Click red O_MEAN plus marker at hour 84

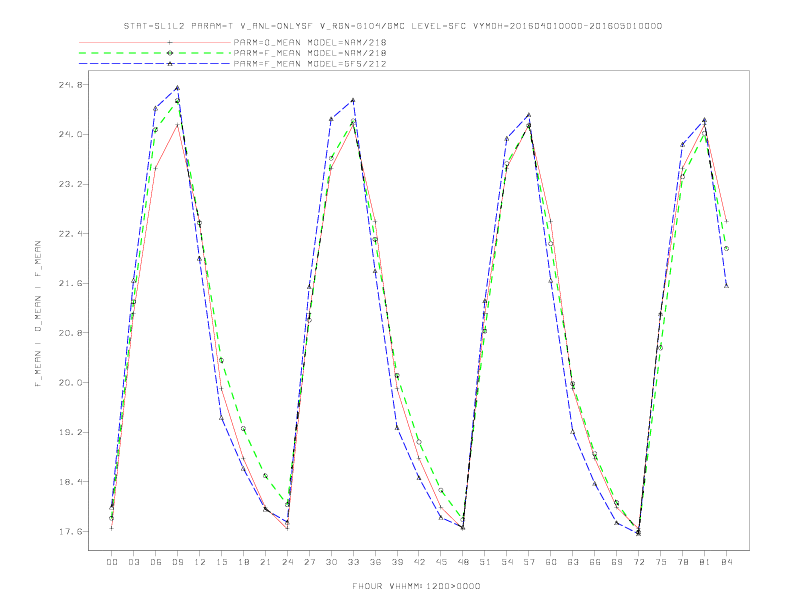tap(726, 221)
